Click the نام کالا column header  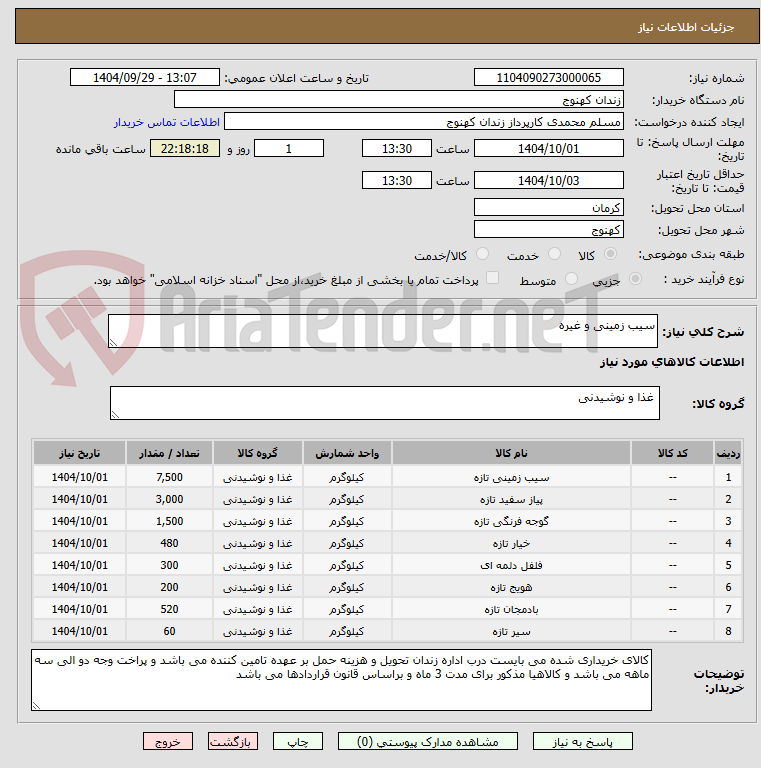[511, 453]
